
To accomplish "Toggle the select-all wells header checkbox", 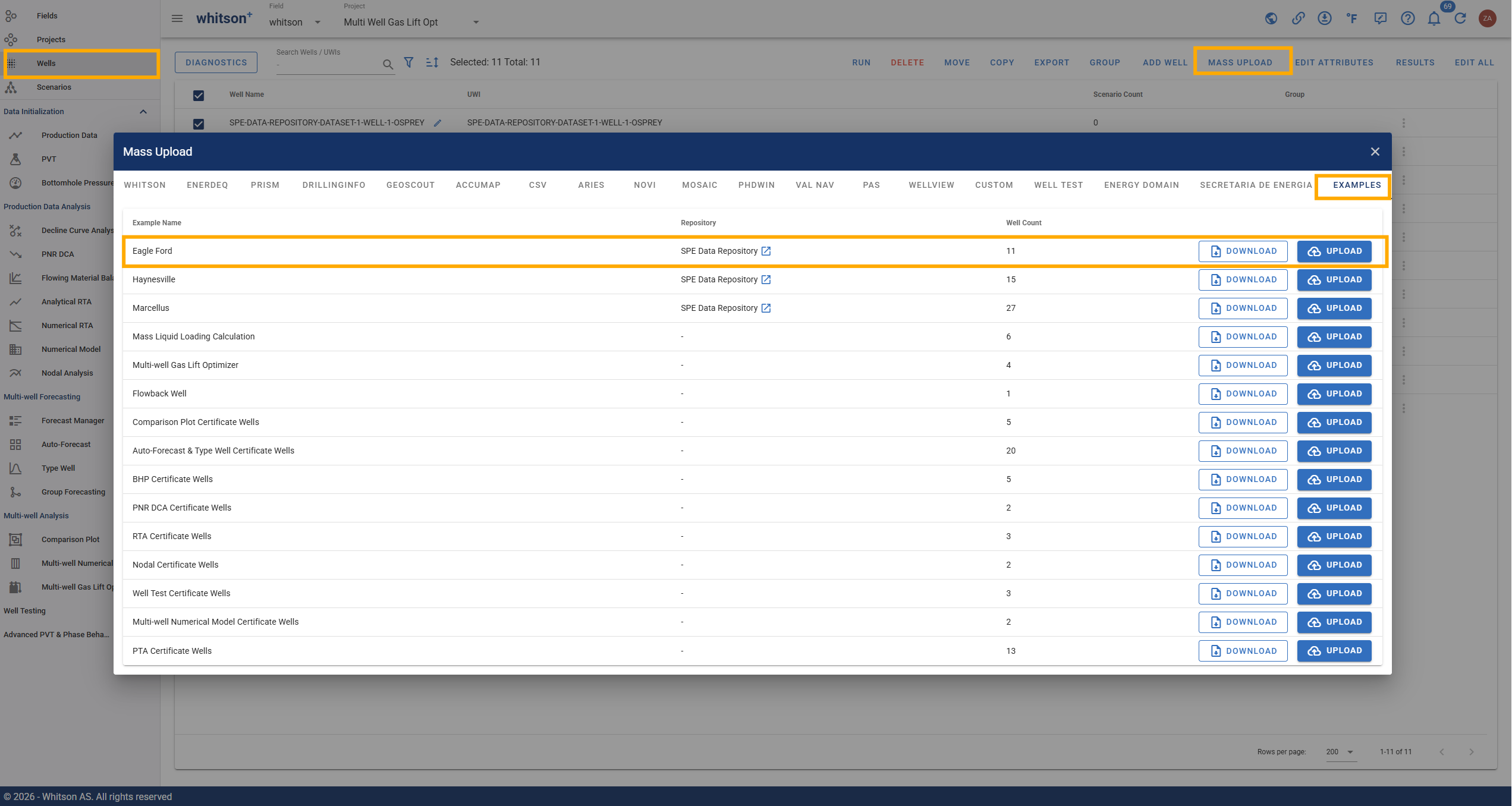I will [x=199, y=95].
